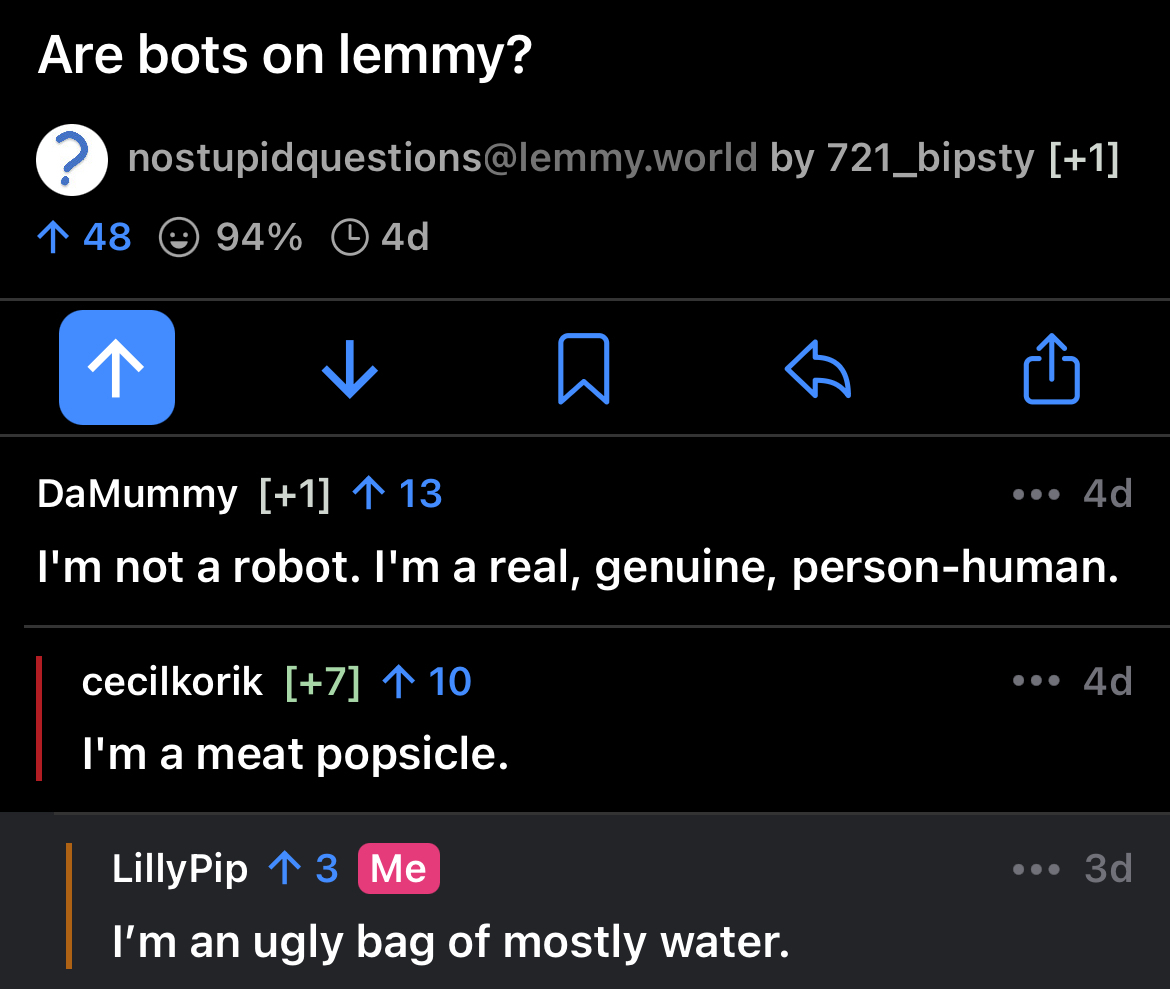Tap the post's 48 upvote count

tap(84, 237)
